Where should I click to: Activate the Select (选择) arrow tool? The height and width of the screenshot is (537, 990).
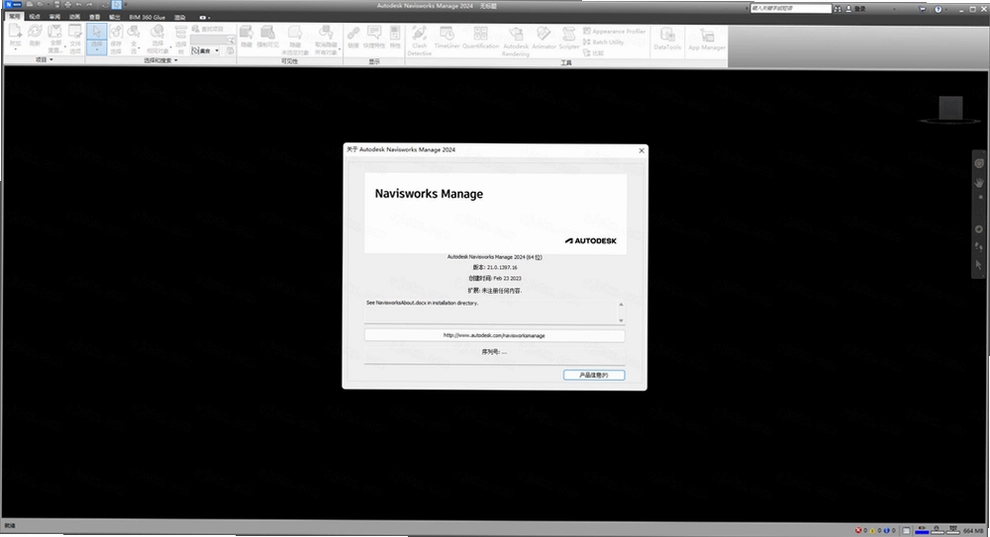tap(97, 37)
